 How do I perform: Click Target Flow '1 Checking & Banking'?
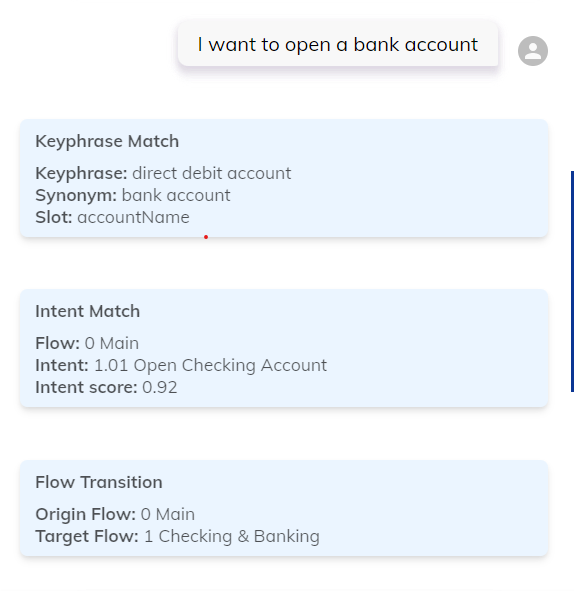[x=232, y=536]
